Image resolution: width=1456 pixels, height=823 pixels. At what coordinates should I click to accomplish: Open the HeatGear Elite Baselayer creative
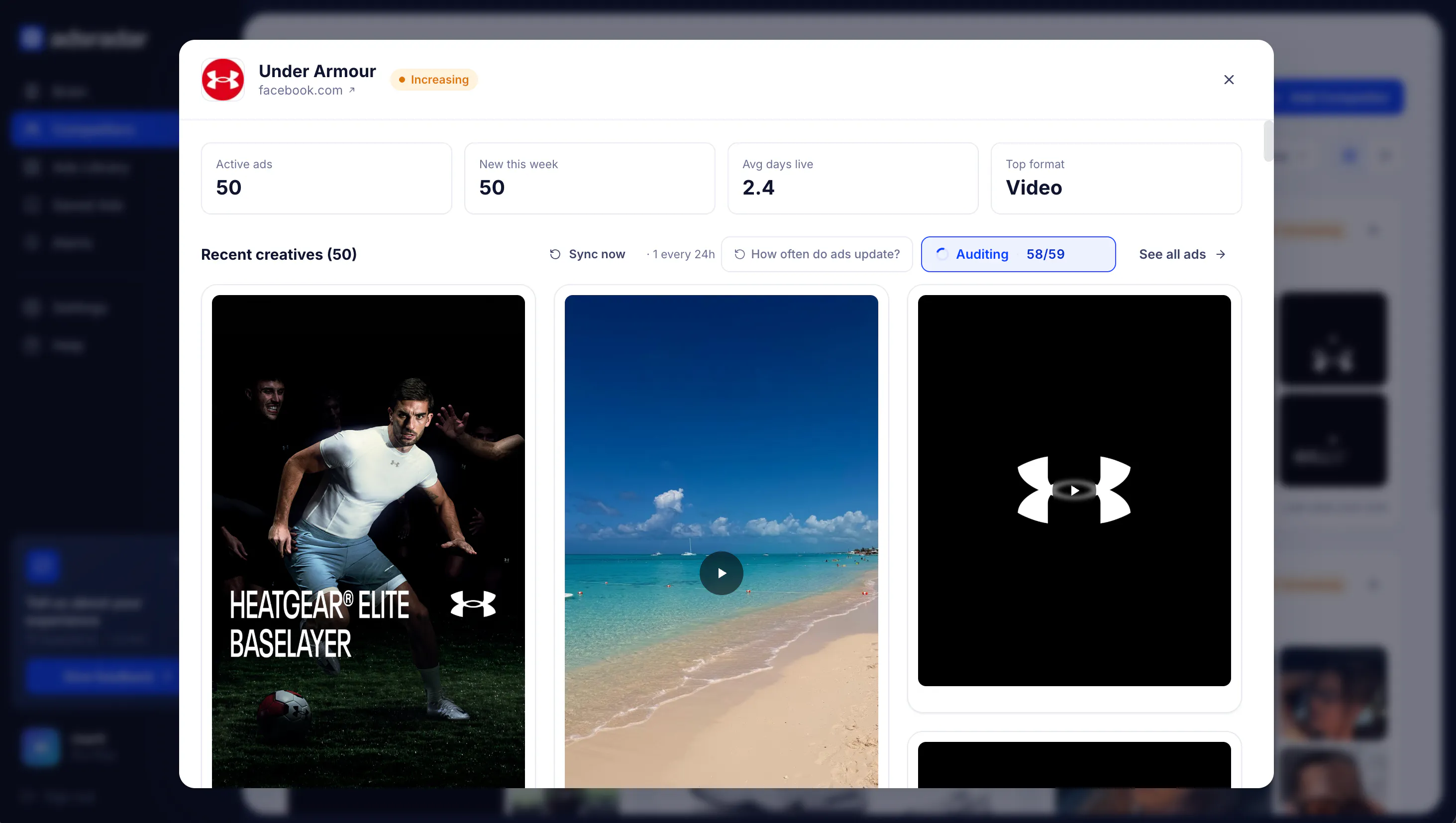click(368, 541)
